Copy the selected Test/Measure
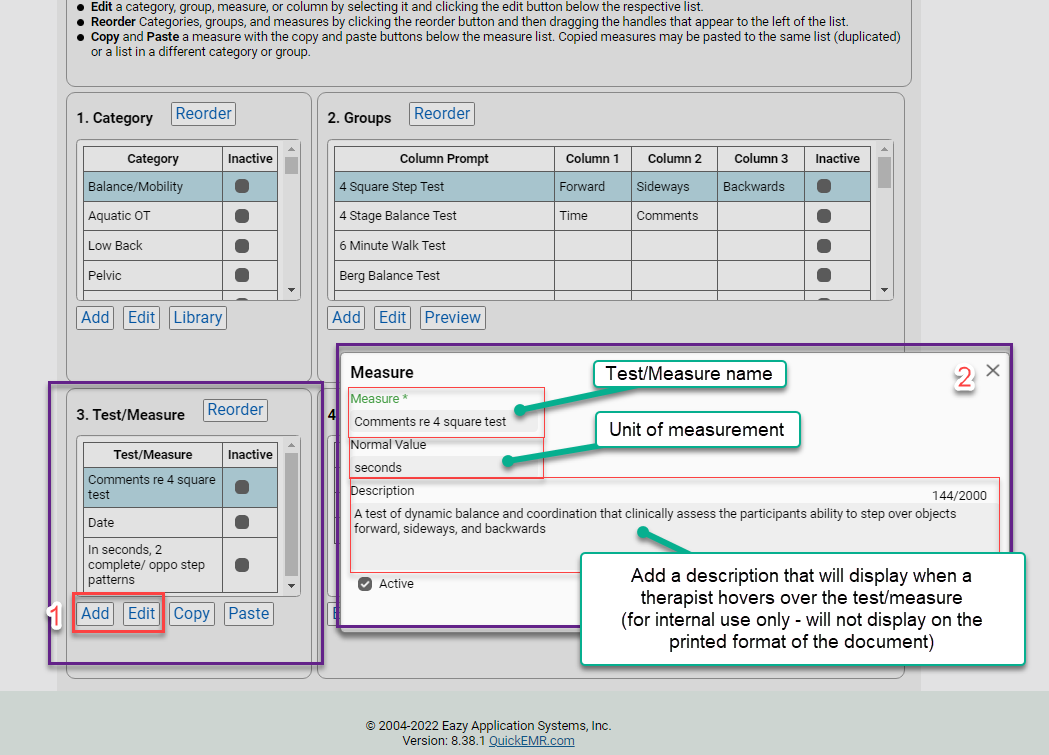The height and width of the screenshot is (755, 1049). tap(191, 614)
